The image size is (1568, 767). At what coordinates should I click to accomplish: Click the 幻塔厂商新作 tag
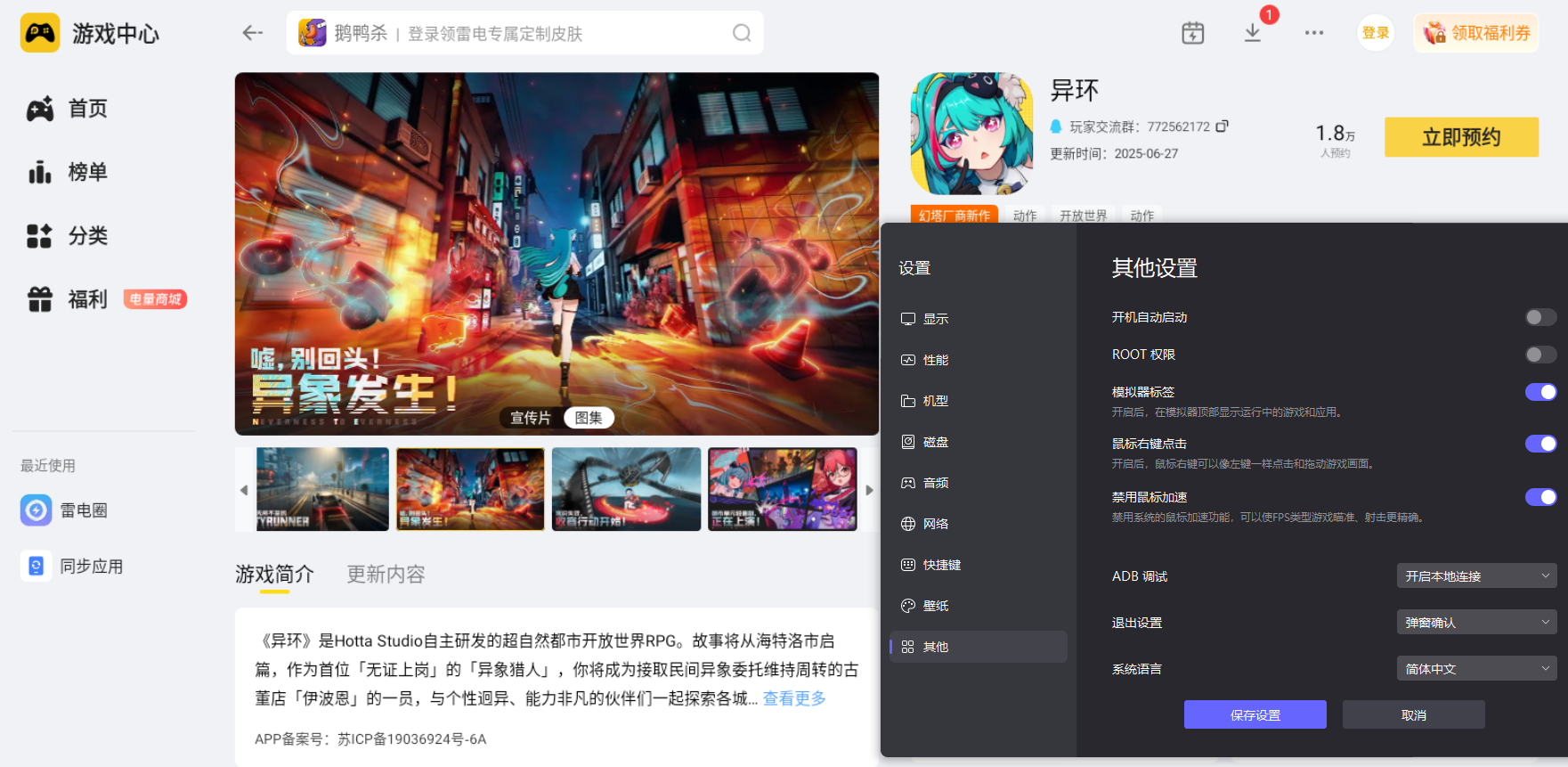click(x=954, y=215)
